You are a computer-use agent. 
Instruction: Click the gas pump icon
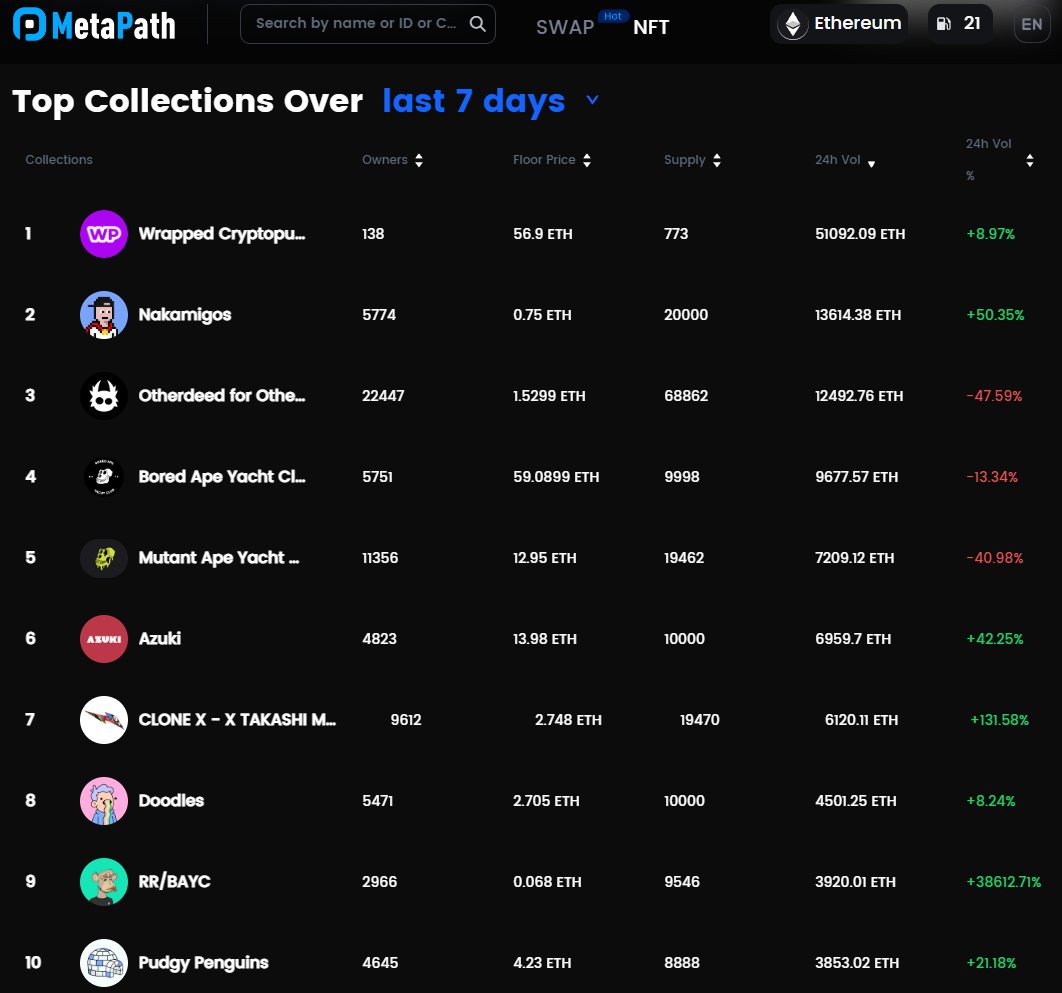[x=943, y=24]
